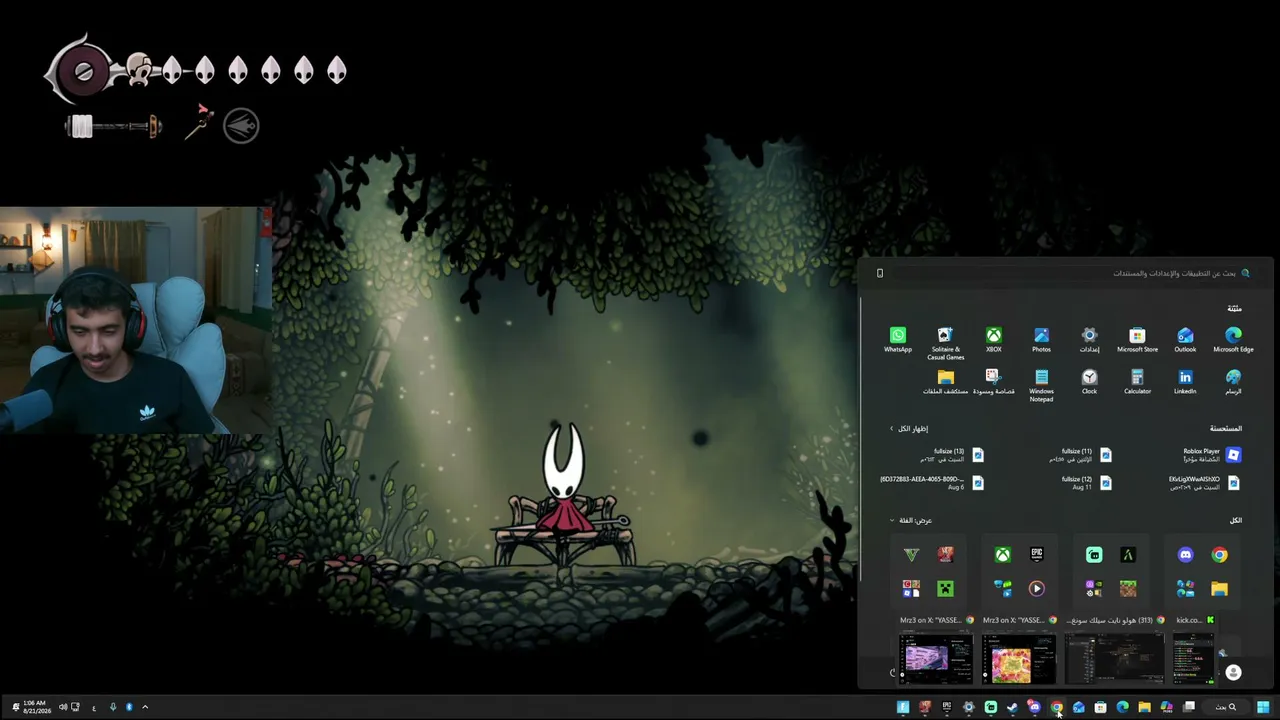Launch Solitaire & Casual Games
Viewport: 1280px width, 720px height.
click(945, 343)
